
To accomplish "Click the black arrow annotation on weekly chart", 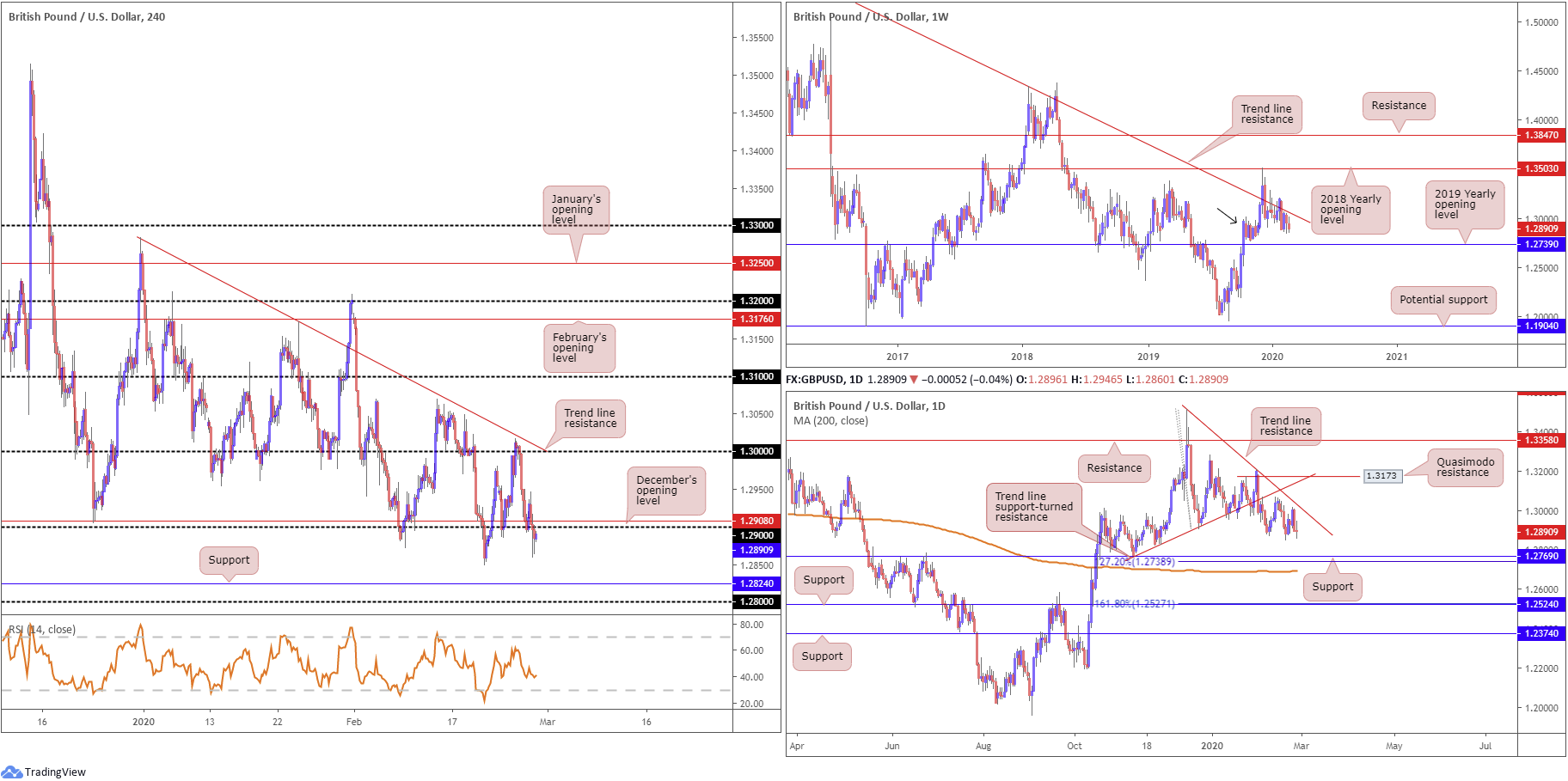I will click(1227, 215).
